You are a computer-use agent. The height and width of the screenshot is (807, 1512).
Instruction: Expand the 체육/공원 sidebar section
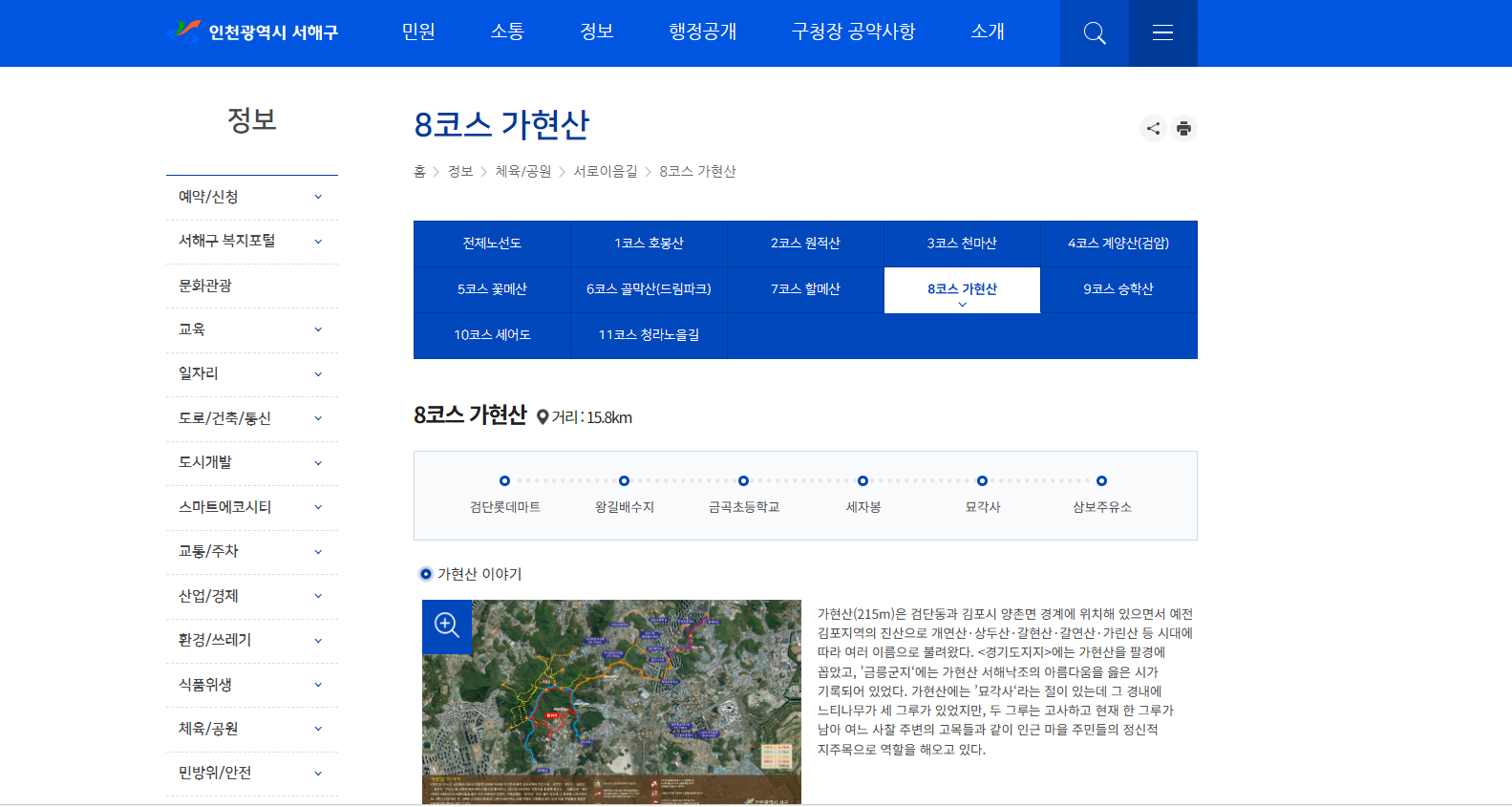pos(252,730)
